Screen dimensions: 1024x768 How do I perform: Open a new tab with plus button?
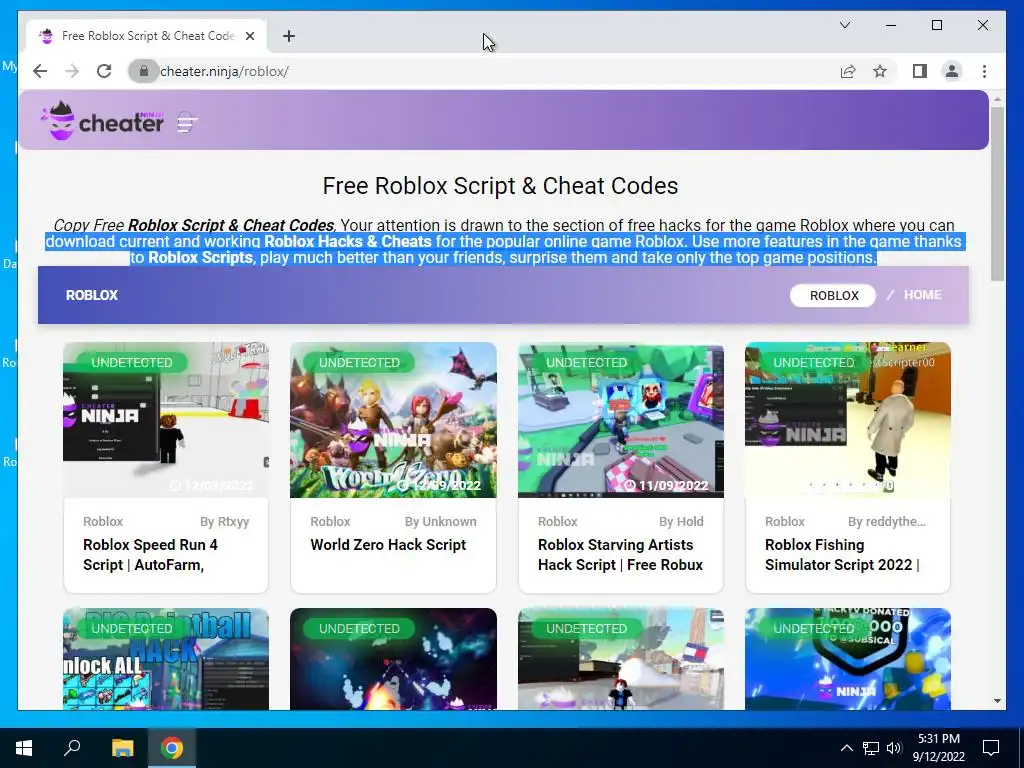coord(289,36)
